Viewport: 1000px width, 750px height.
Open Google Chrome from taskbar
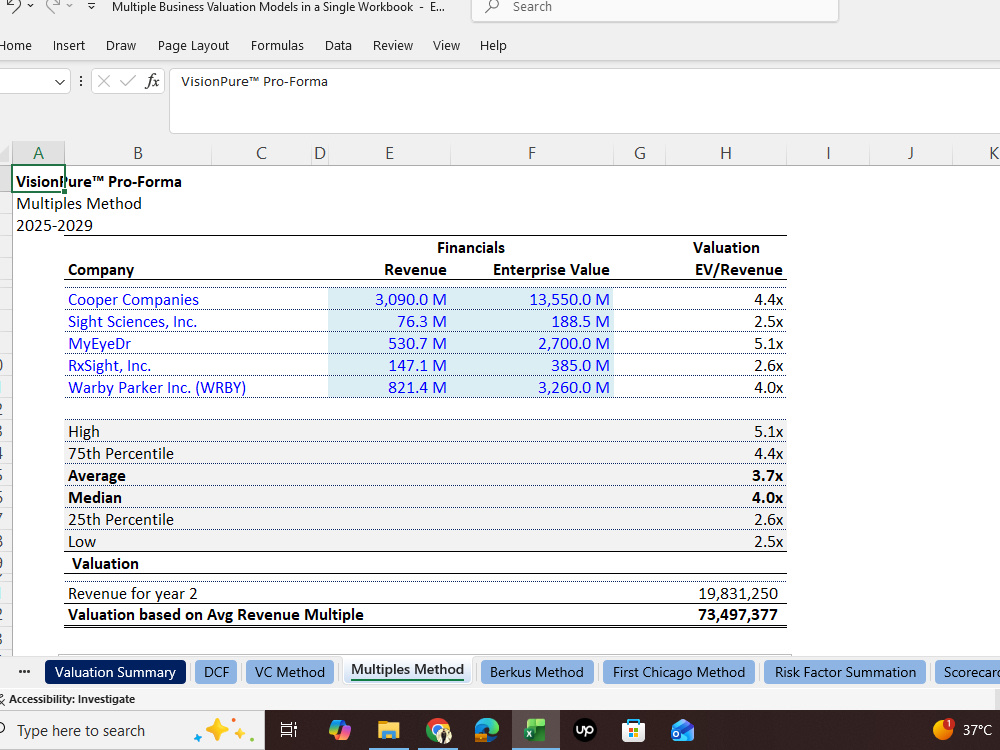click(x=438, y=730)
